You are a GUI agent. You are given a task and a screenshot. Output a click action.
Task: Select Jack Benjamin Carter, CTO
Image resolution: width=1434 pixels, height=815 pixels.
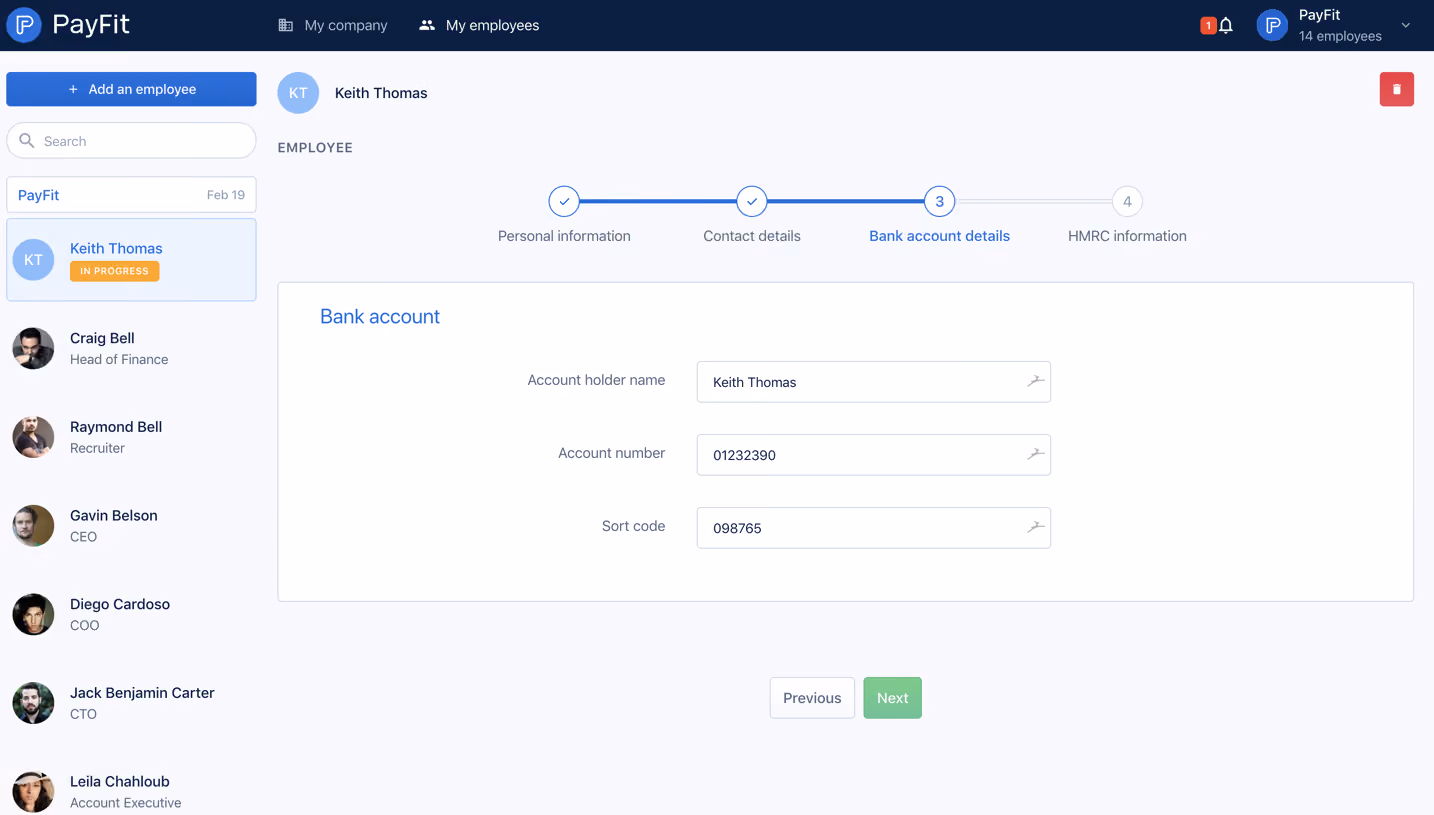131,703
